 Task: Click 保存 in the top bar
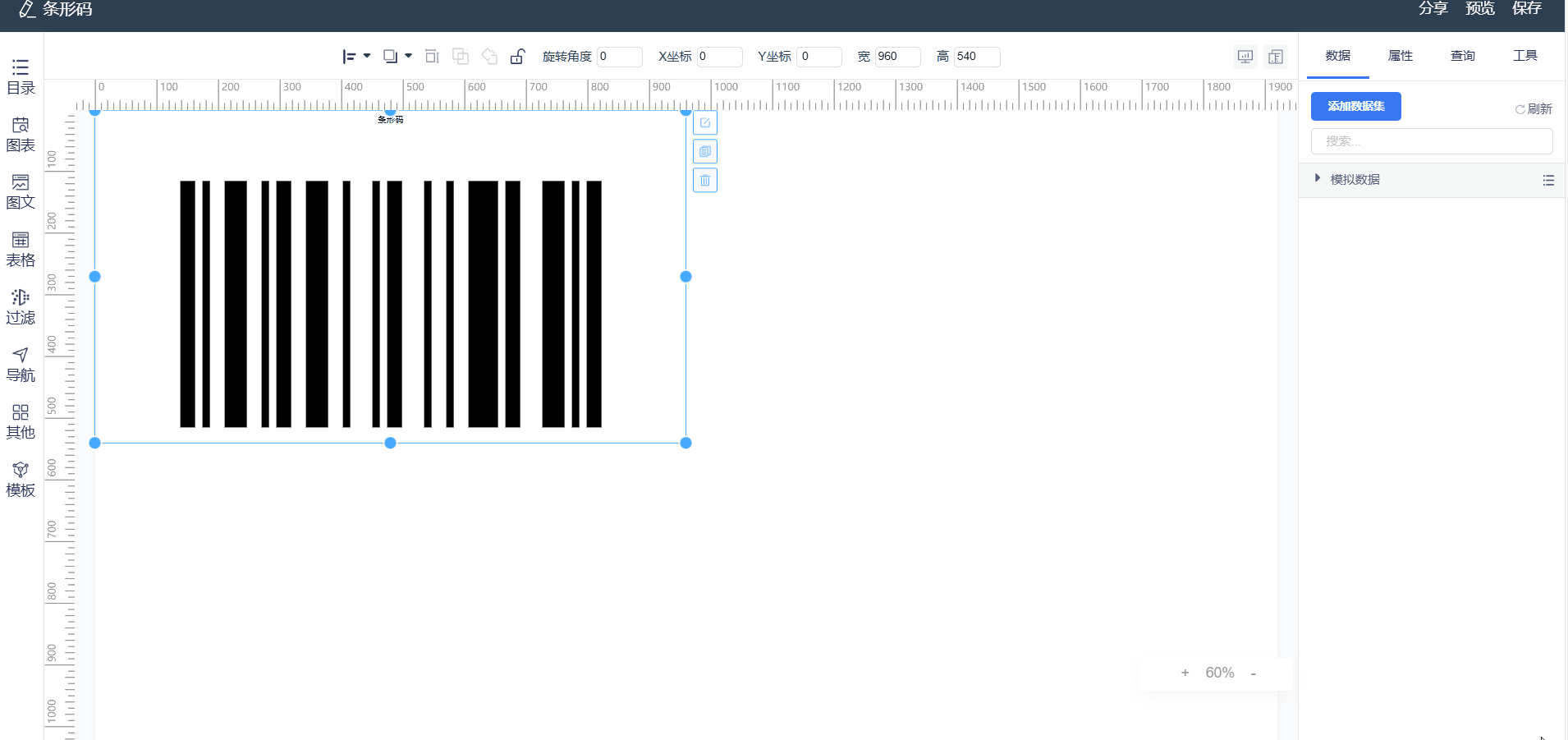click(x=1527, y=8)
